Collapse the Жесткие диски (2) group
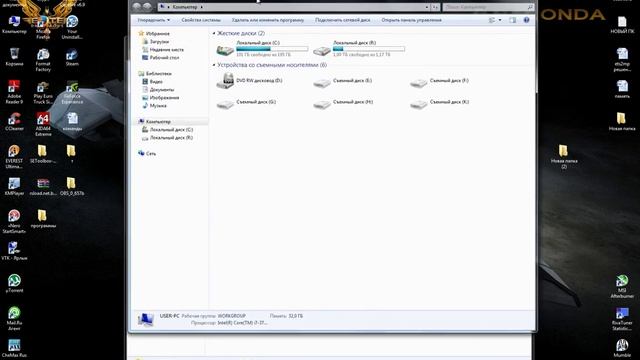The height and width of the screenshot is (360, 640). point(214,33)
